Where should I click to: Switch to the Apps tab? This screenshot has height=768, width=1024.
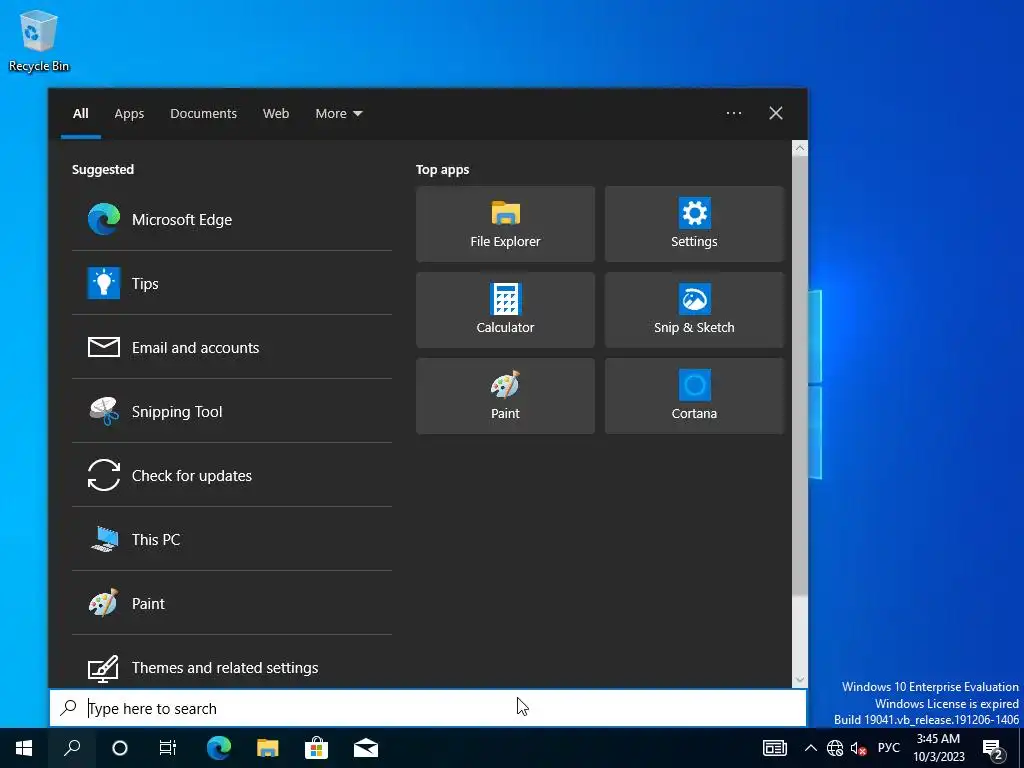[x=129, y=114]
